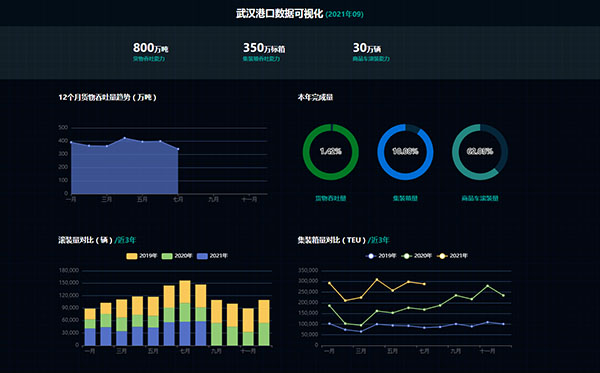
Task: Click the 七月 endpoint of 2021年 yellow line
Action: (x=424, y=284)
